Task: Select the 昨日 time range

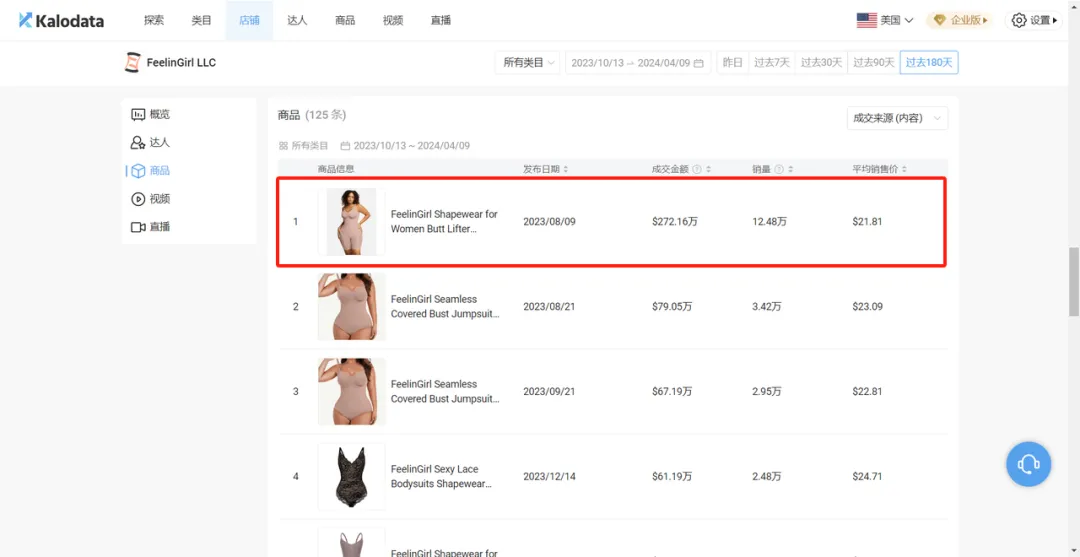Action: 733,63
